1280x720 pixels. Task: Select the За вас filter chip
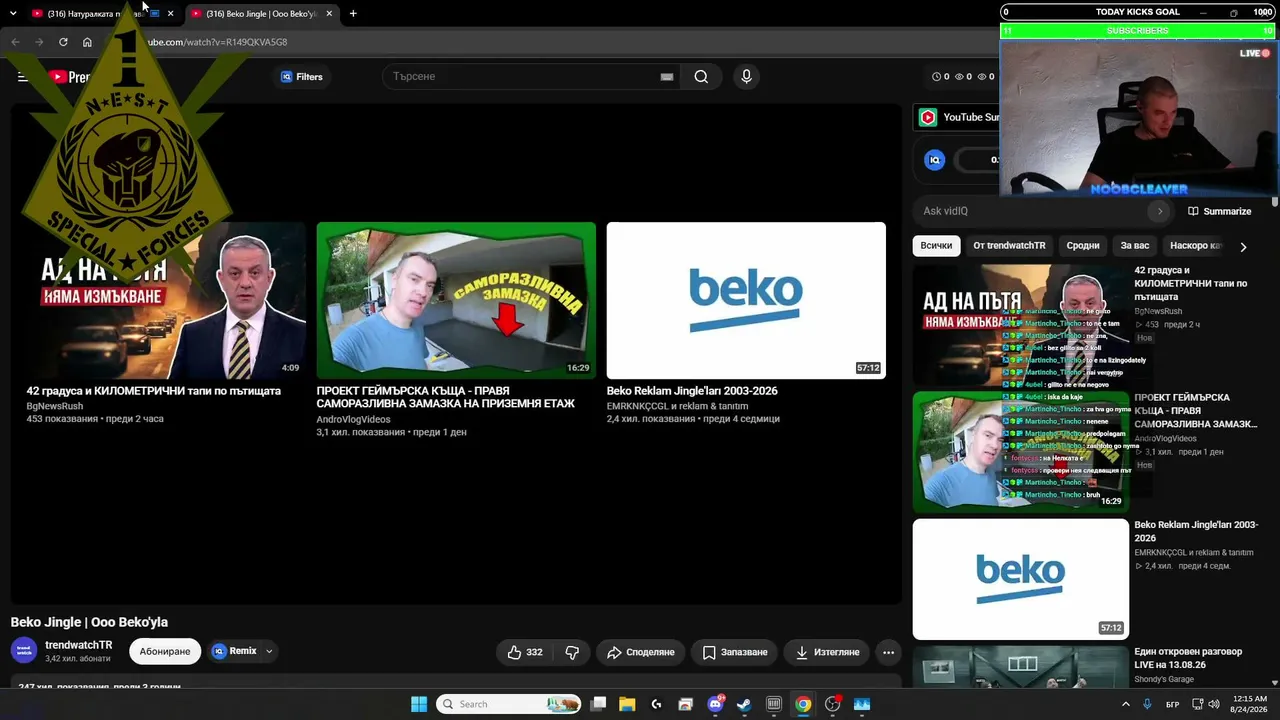[x=1135, y=246]
